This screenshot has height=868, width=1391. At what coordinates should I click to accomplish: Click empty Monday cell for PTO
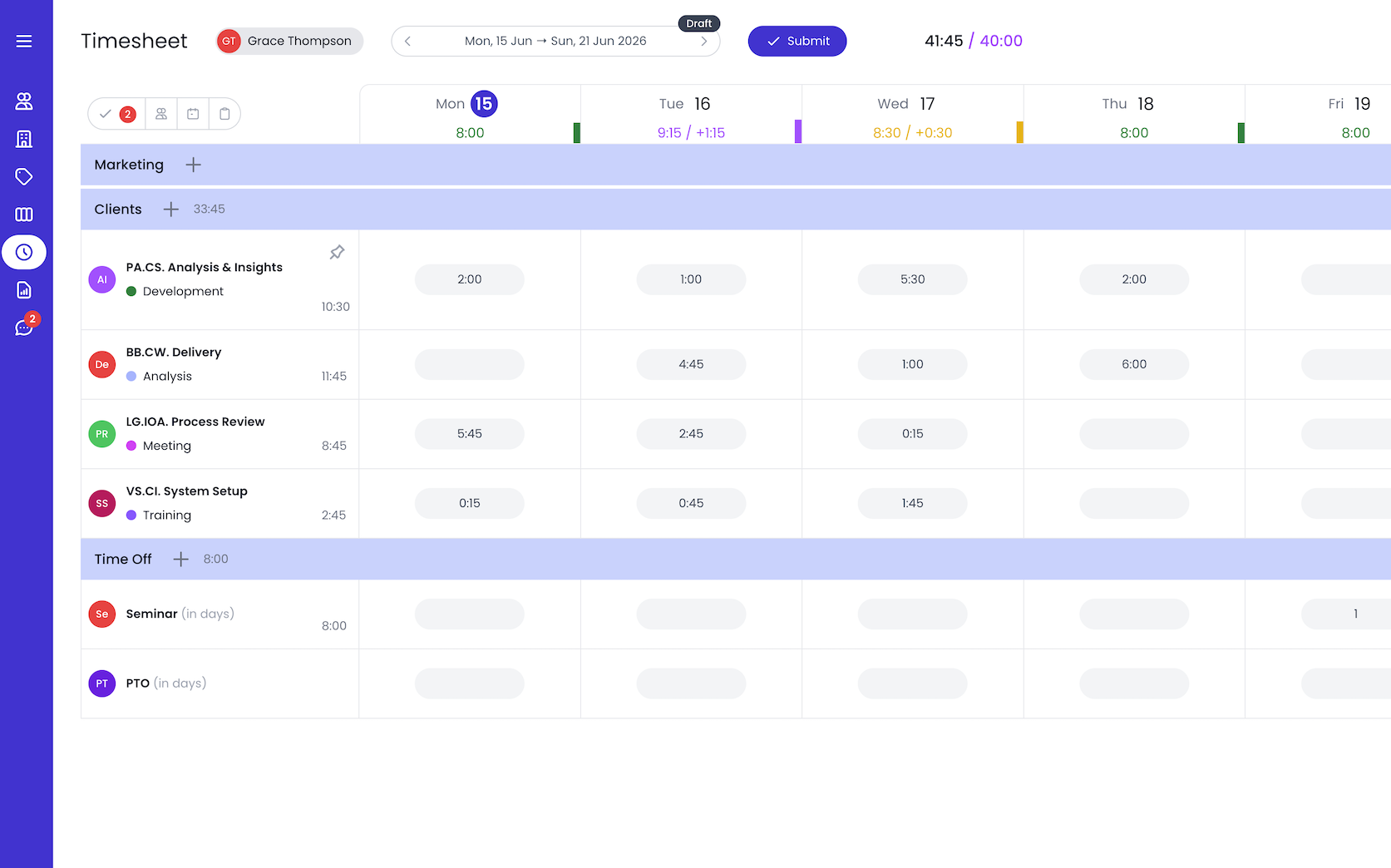pos(470,683)
